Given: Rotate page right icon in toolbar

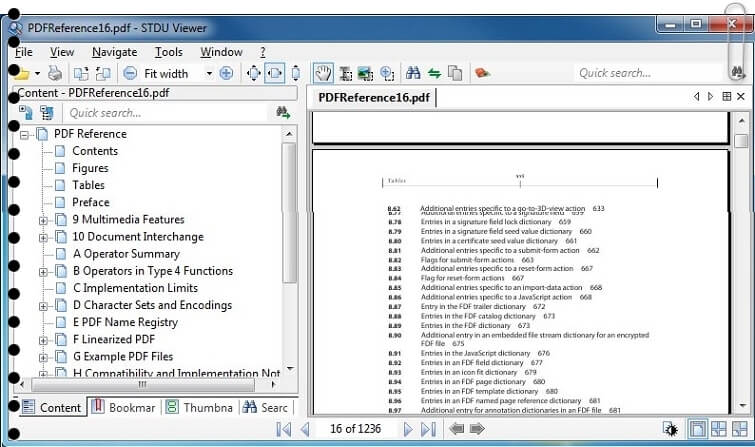Looking at the screenshot, I should pyautogui.click(x=103, y=73).
